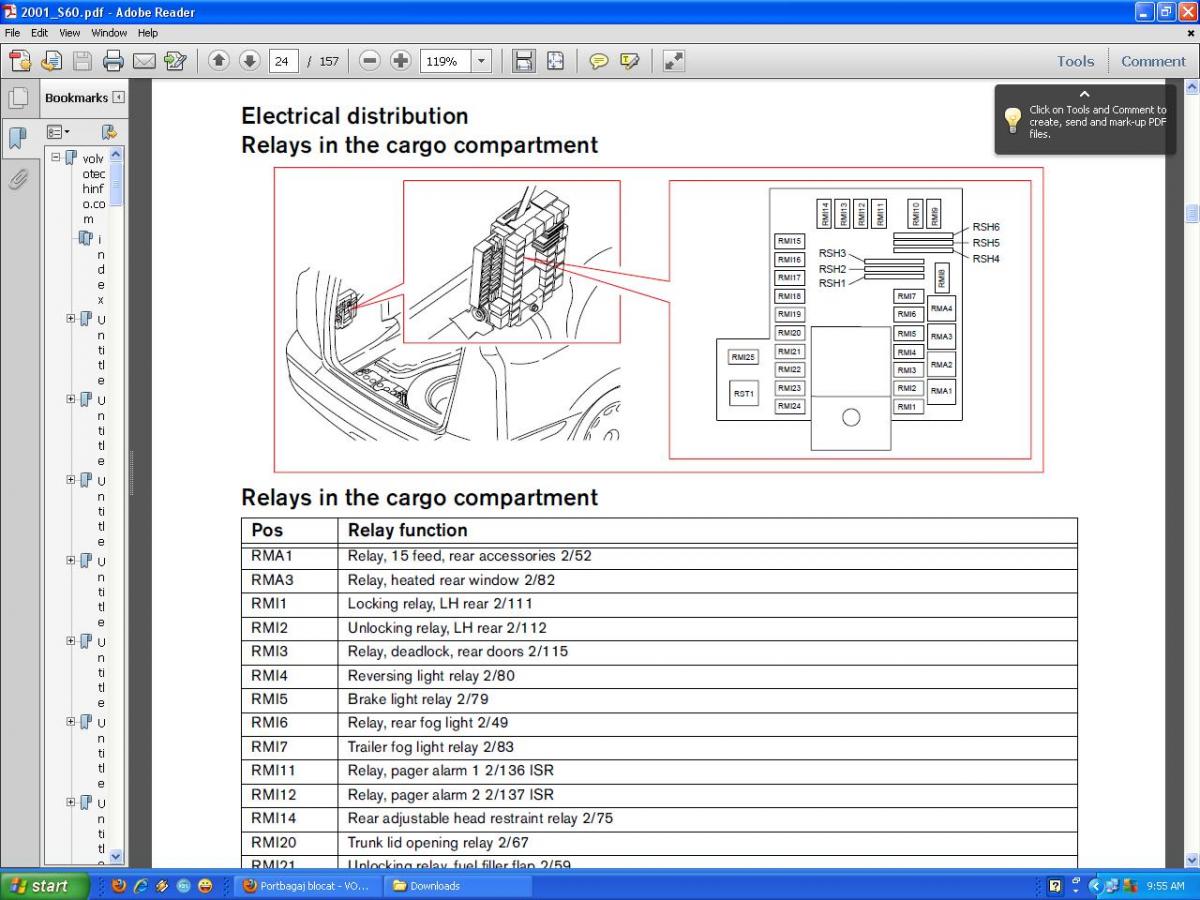
Task: Switch to Portbagaj blocat taskbar window
Action: click(309, 886)
